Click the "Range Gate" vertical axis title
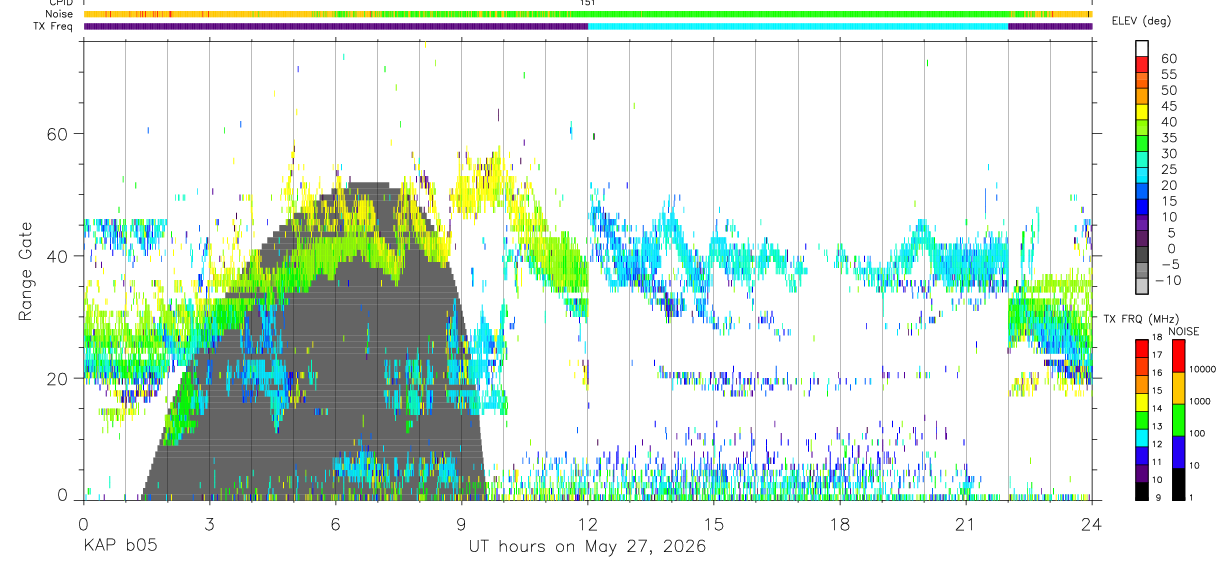The height and width of the screenshot is (567, 1228). [25, 272]
